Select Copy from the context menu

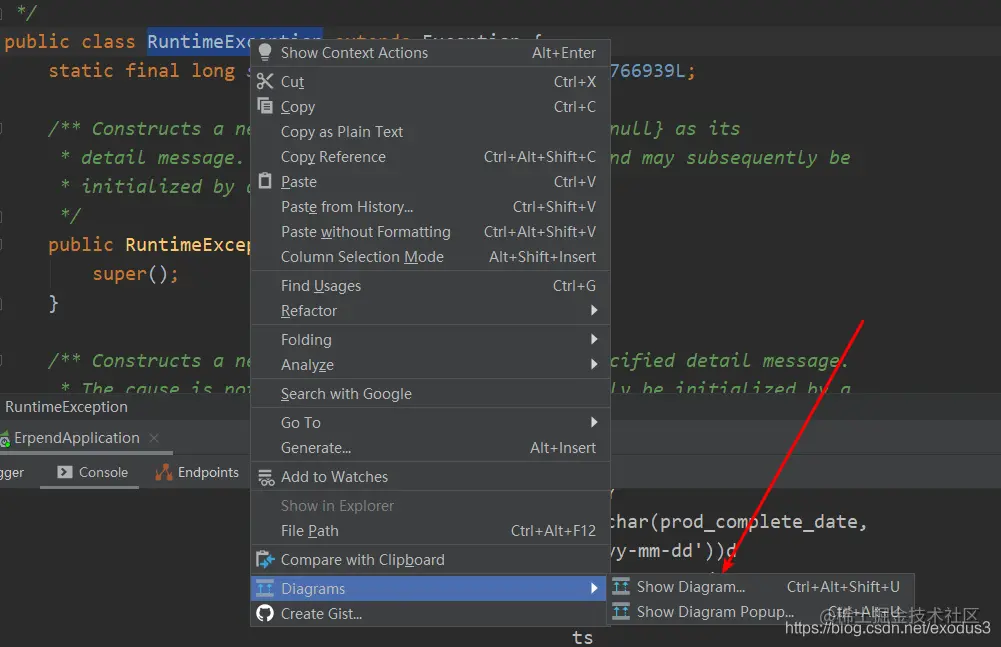coord(431,107)
